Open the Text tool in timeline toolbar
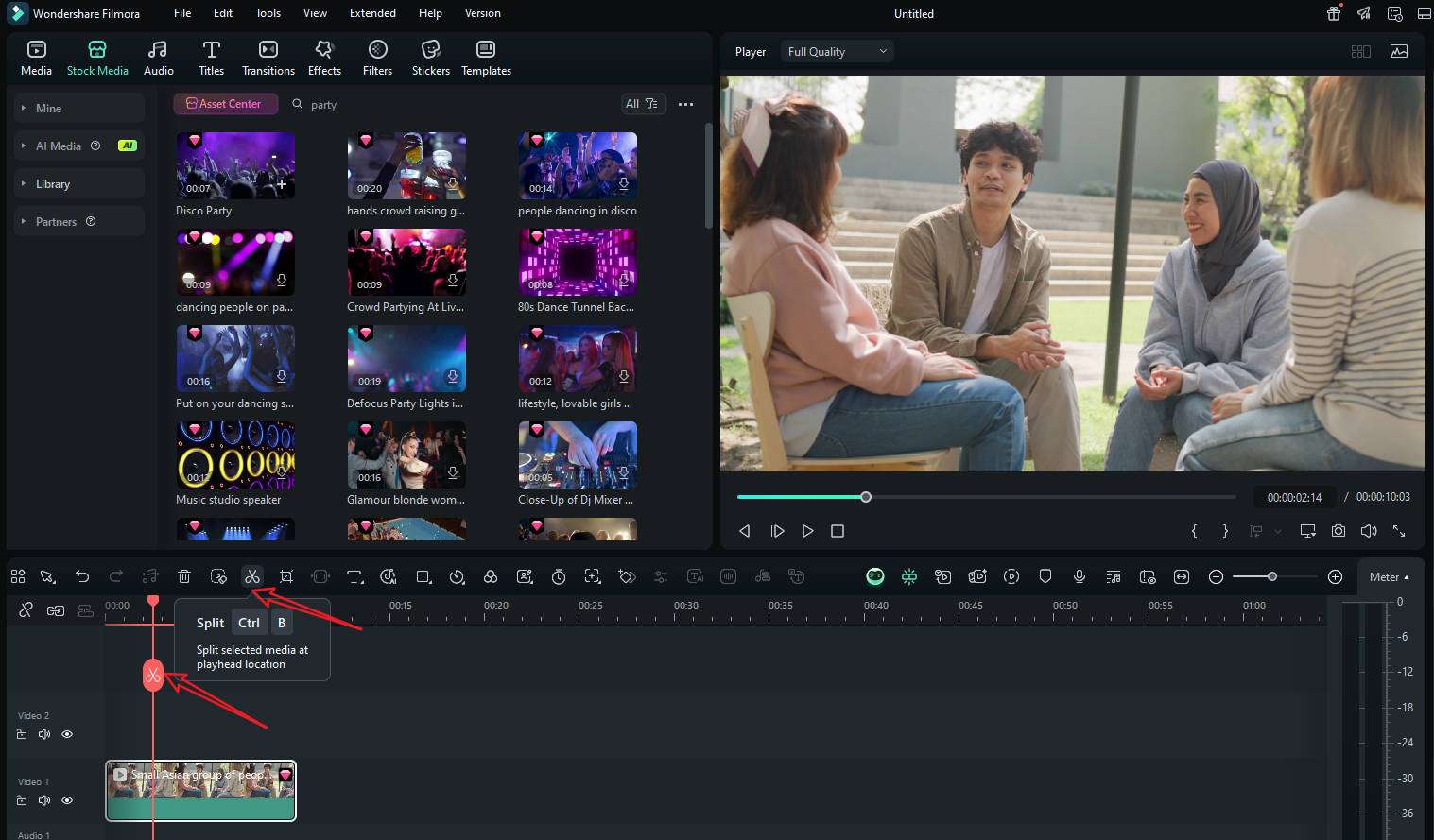 (354, 576)
